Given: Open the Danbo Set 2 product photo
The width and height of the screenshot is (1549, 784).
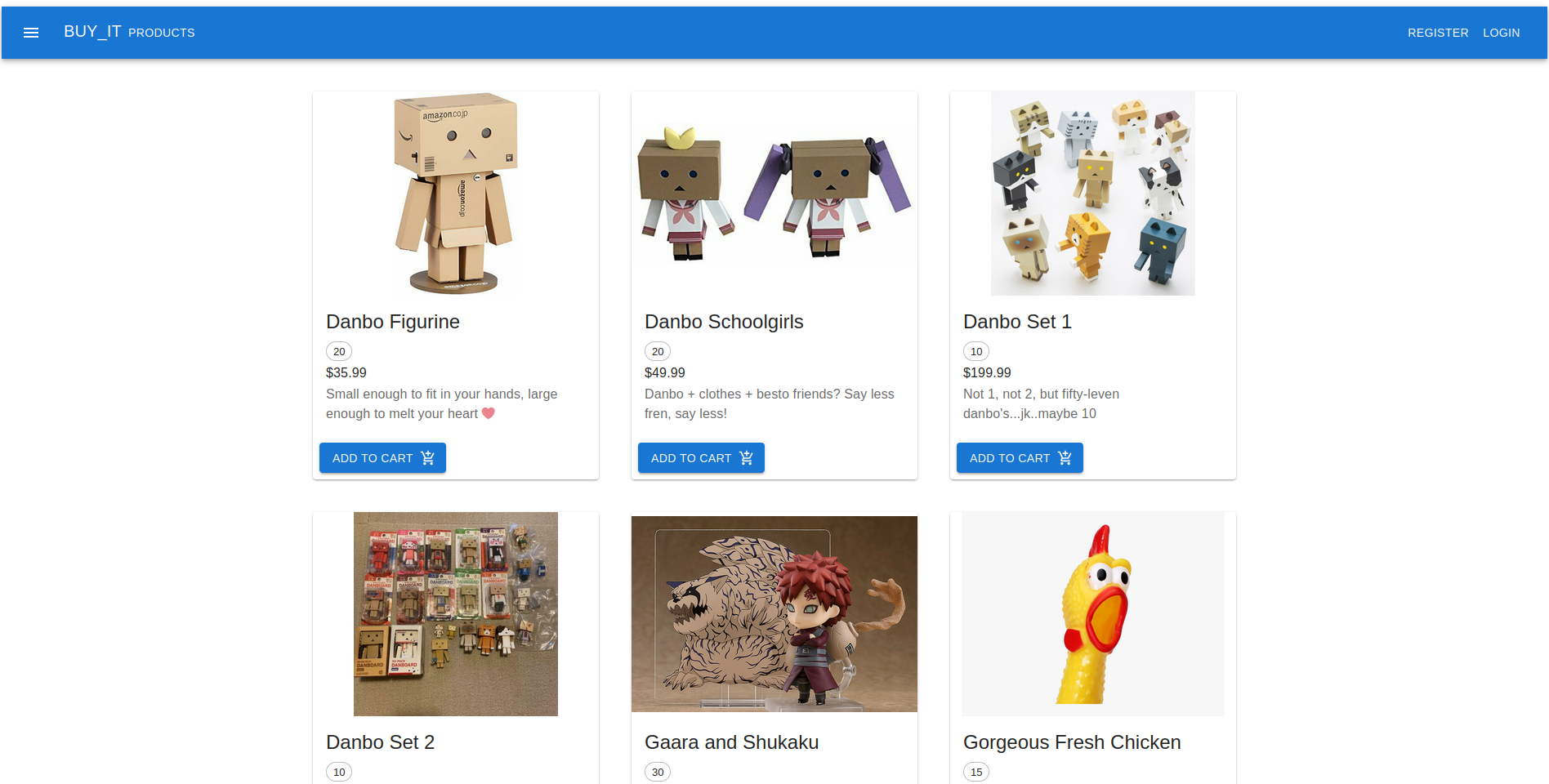Looking at the screenshot, I should [456, 614].
